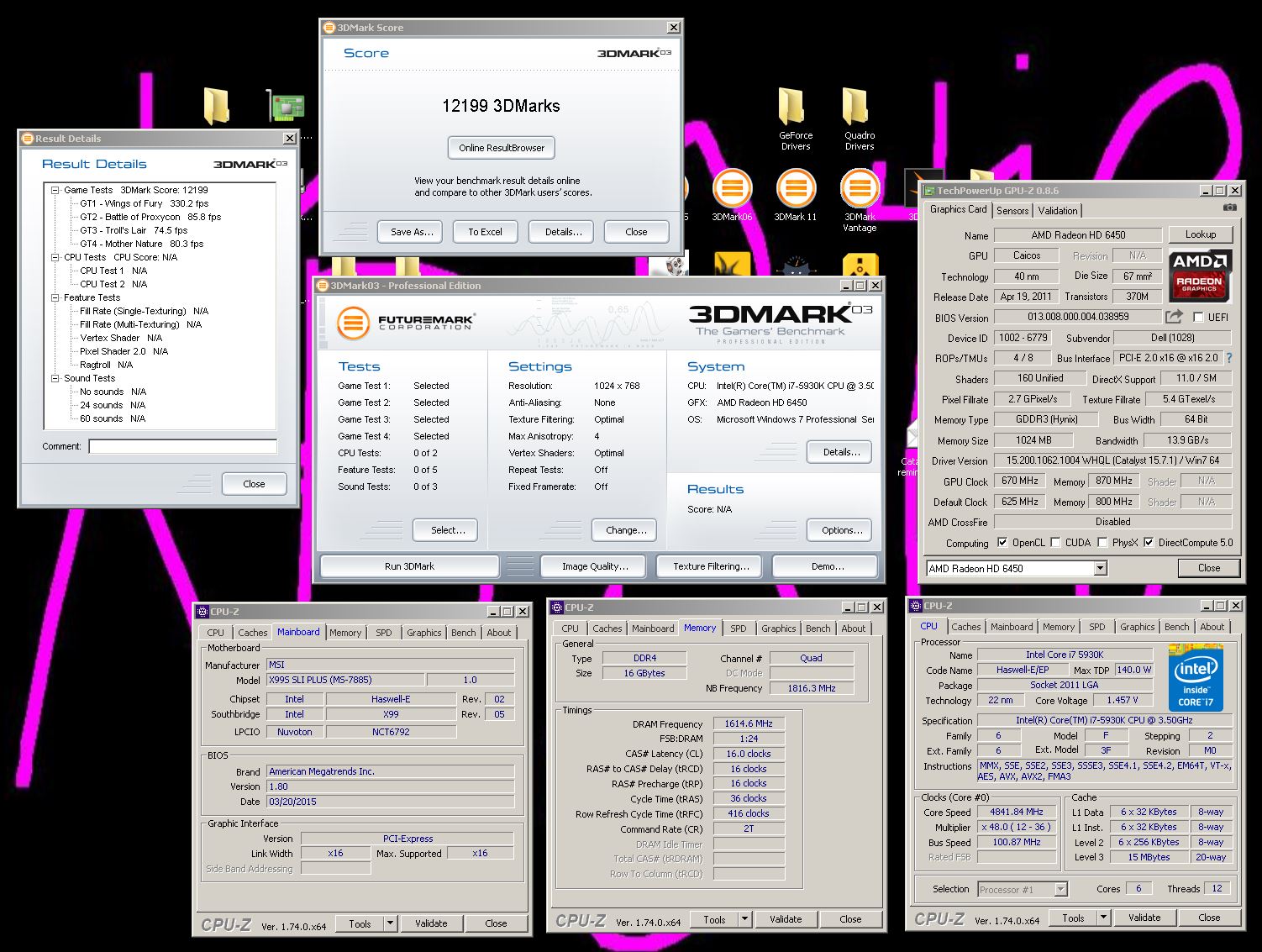The height and width of the screenshot is (952, 1262).
Task: Switch to the Sensors tab in GPU-Z
Action: pyautogui.click(x=1012, y=211)
